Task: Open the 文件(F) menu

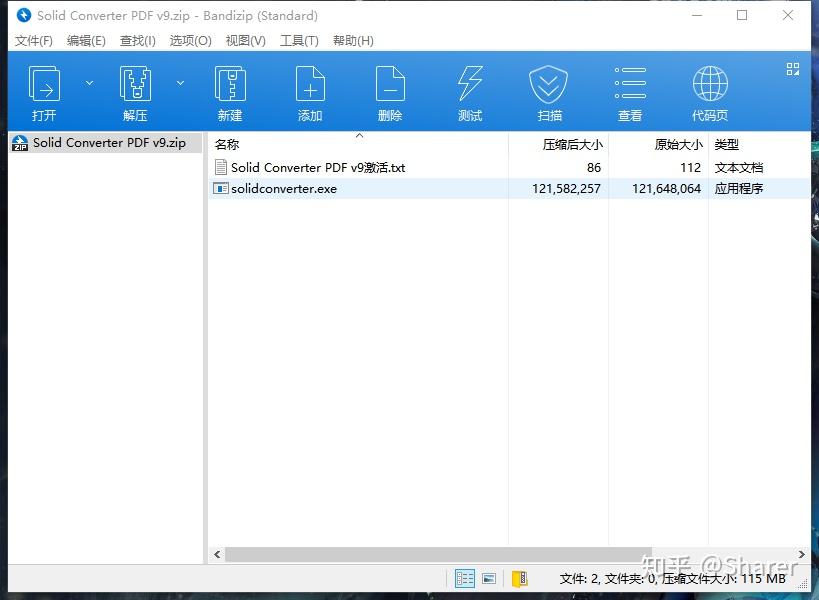Action: click(33, 40)
